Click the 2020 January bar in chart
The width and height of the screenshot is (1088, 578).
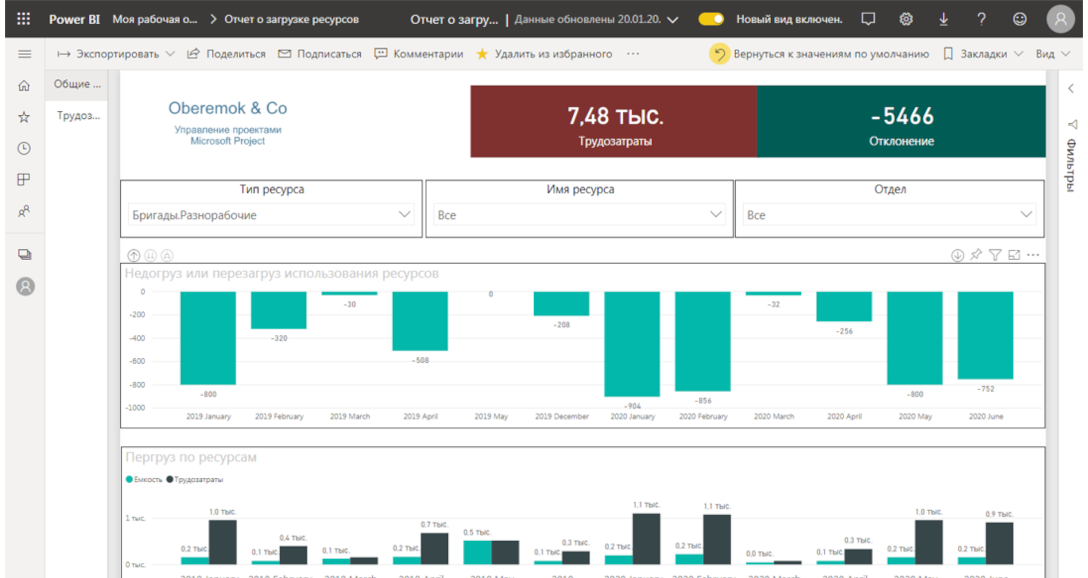[631, 344]
